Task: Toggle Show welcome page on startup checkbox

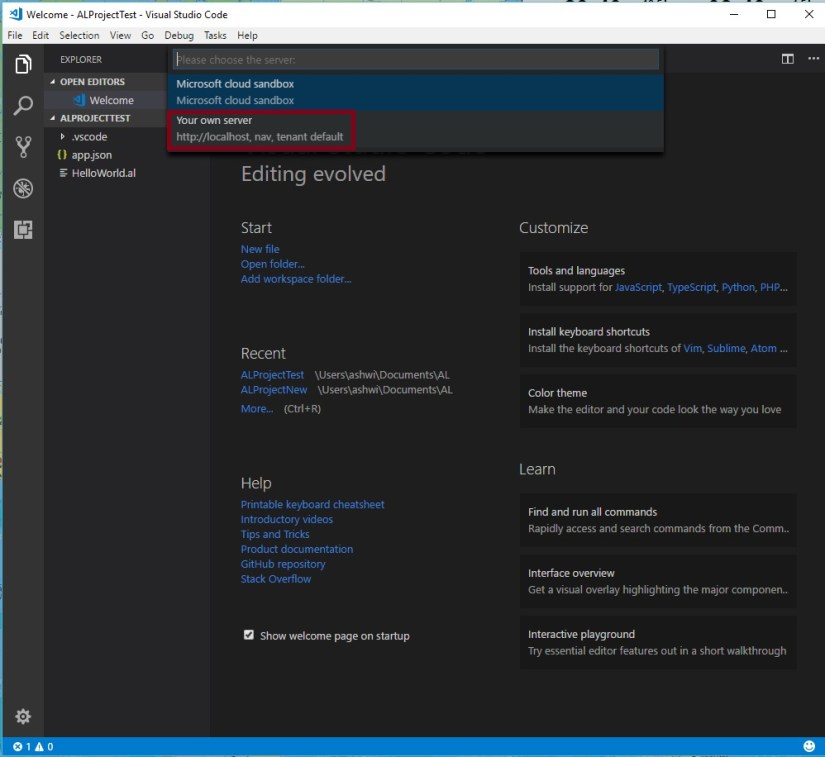Action: [249, 635]
